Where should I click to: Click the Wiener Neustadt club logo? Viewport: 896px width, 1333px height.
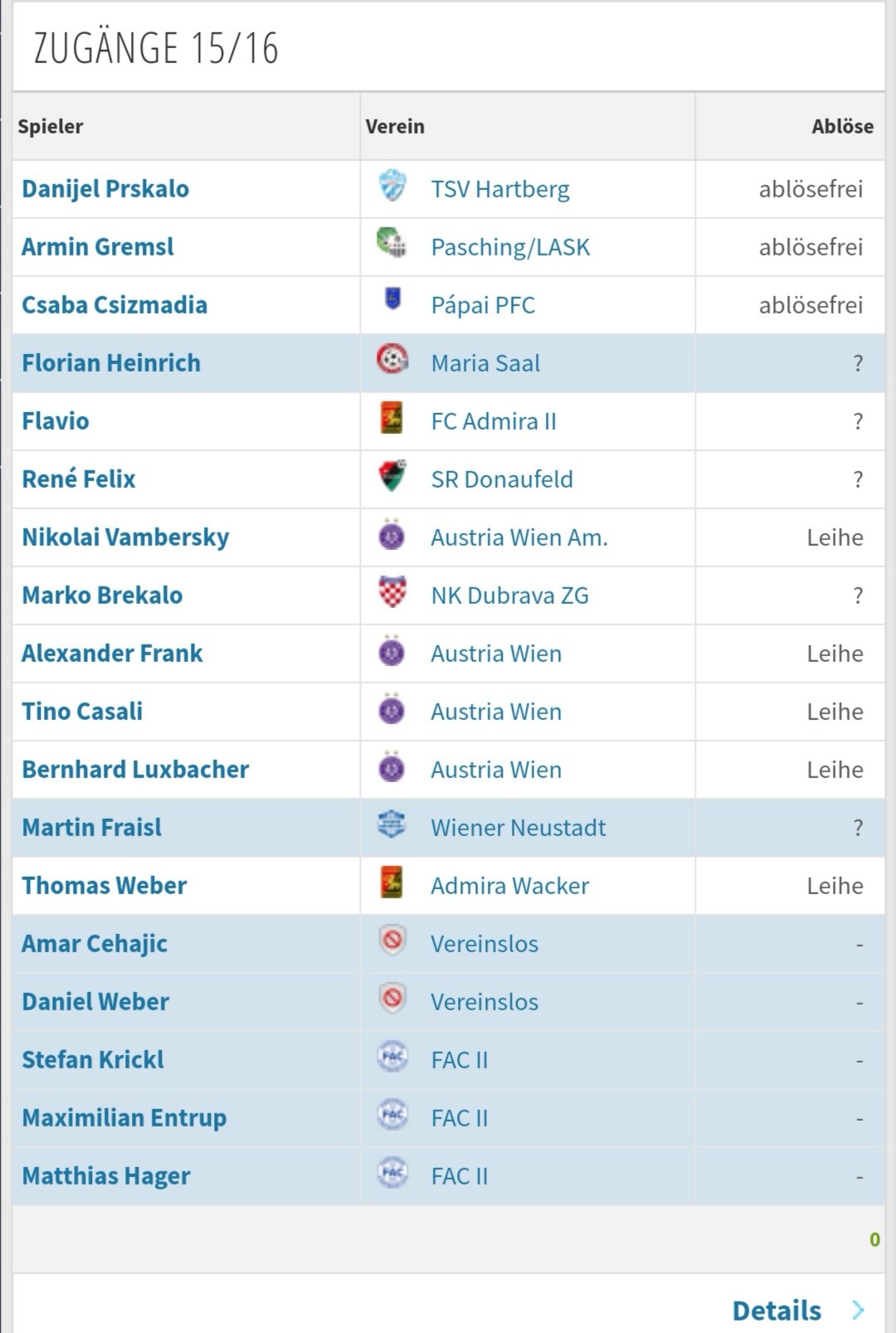[392, 825]
